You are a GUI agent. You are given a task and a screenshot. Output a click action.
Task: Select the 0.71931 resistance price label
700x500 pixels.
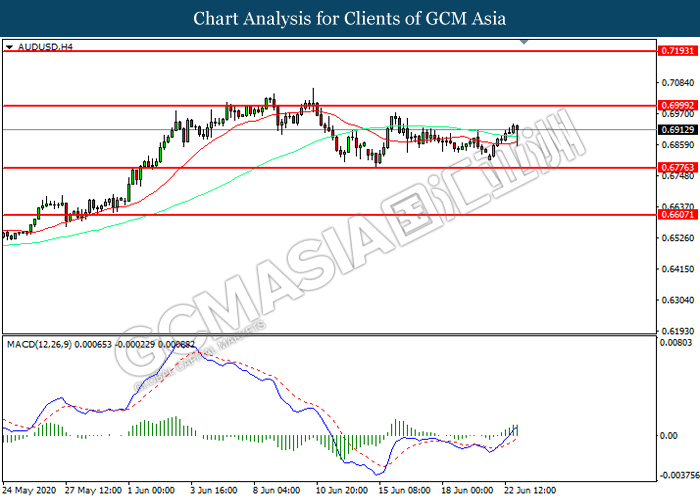point(678,51)
